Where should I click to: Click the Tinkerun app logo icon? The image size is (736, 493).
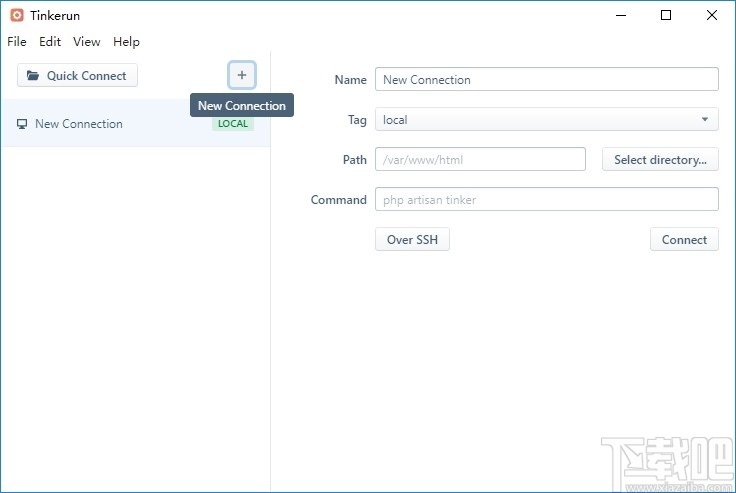pos(17,15)
